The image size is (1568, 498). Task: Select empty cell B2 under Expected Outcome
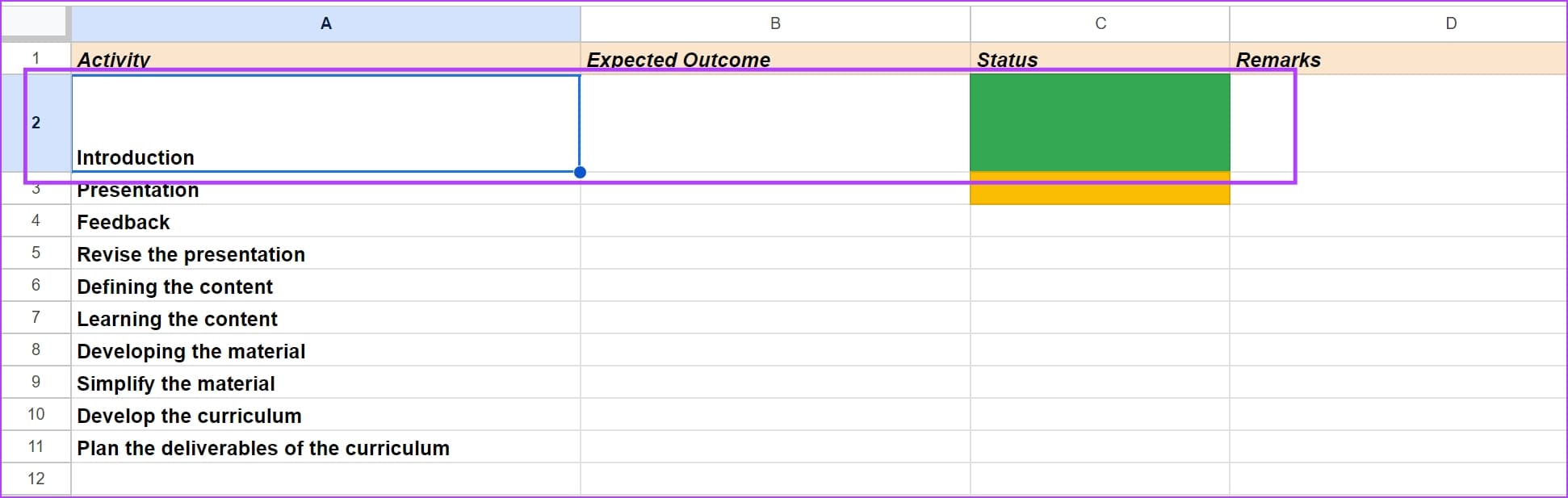(x=775, y=123)
